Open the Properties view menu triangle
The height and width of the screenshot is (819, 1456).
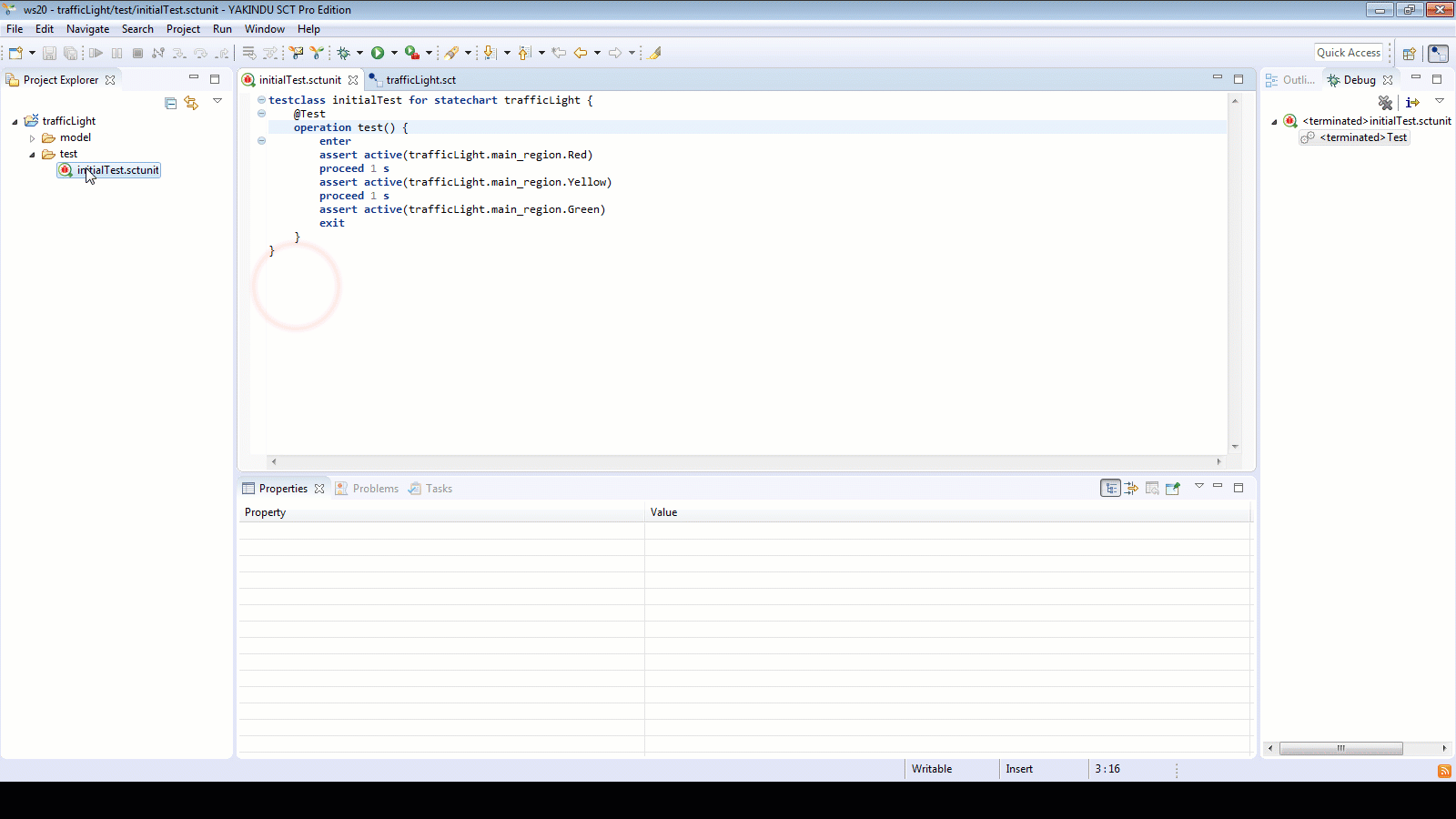[1199, 486]
